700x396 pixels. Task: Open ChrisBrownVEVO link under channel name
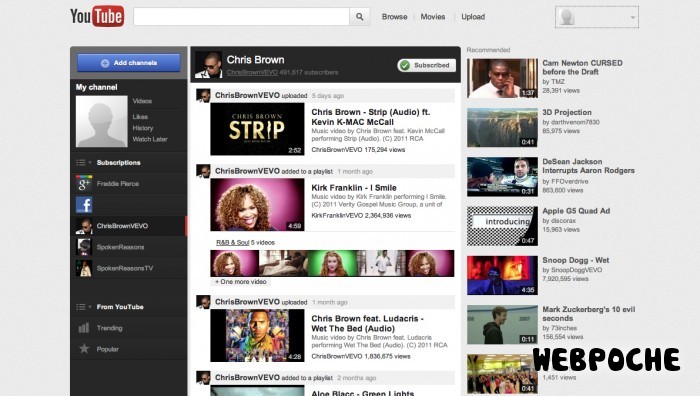pyautogui.click(x=252, y=72)
